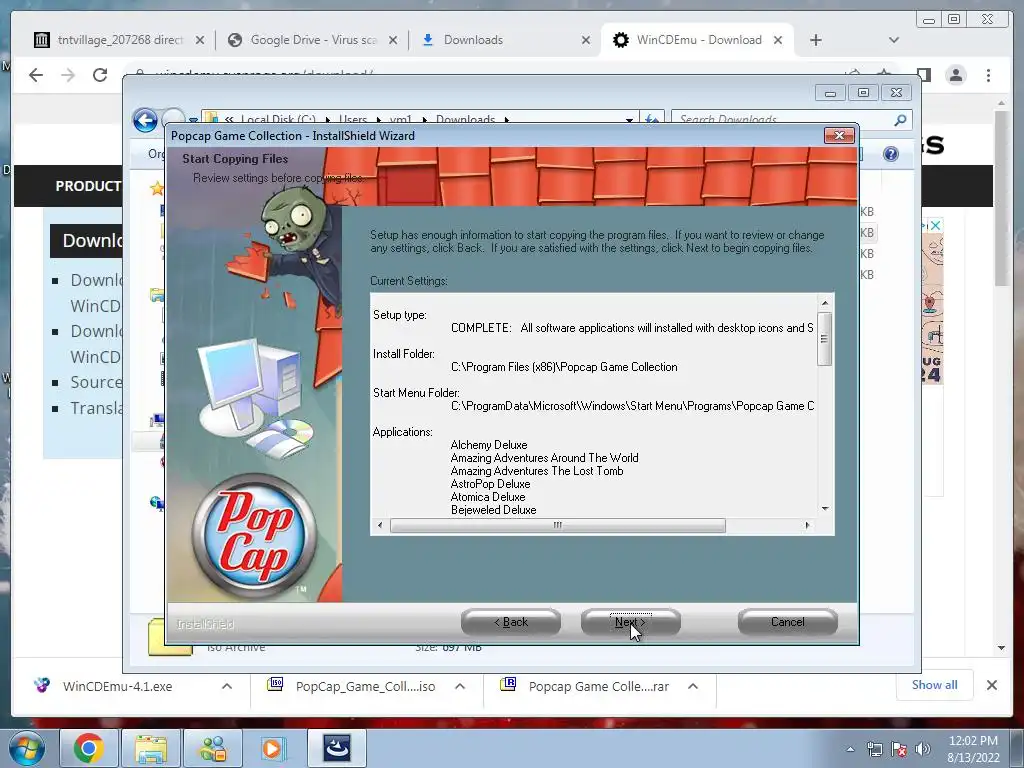The image size is (1024, 768).
Task: Open the Windows Start menu
Action: coord(26,748)
